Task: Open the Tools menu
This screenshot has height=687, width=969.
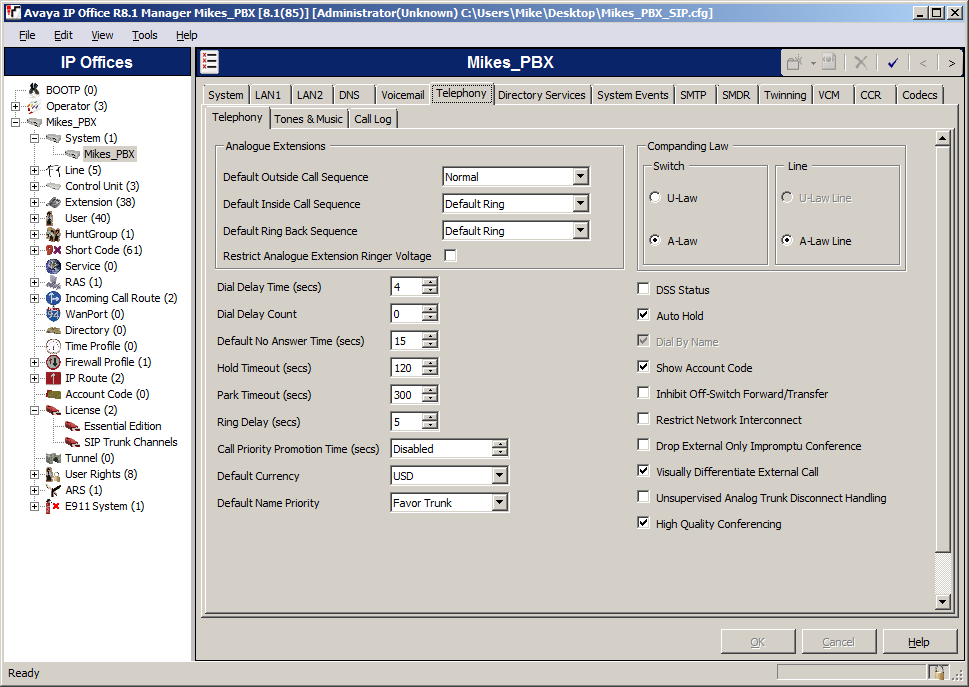Action: [145, 35]
